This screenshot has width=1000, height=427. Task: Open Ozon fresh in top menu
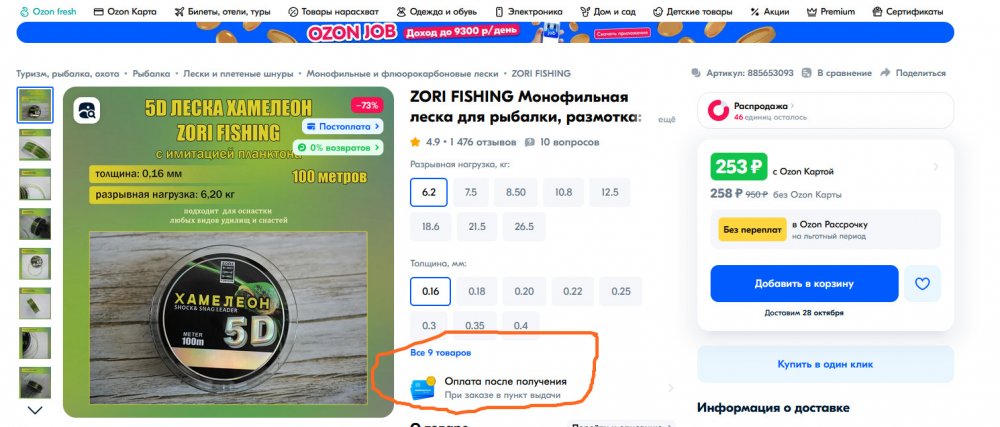point(48,11)
